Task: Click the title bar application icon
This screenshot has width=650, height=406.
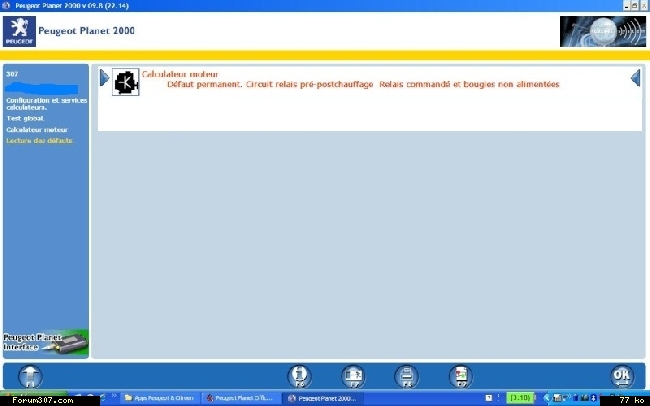Action: pos(6,5)
